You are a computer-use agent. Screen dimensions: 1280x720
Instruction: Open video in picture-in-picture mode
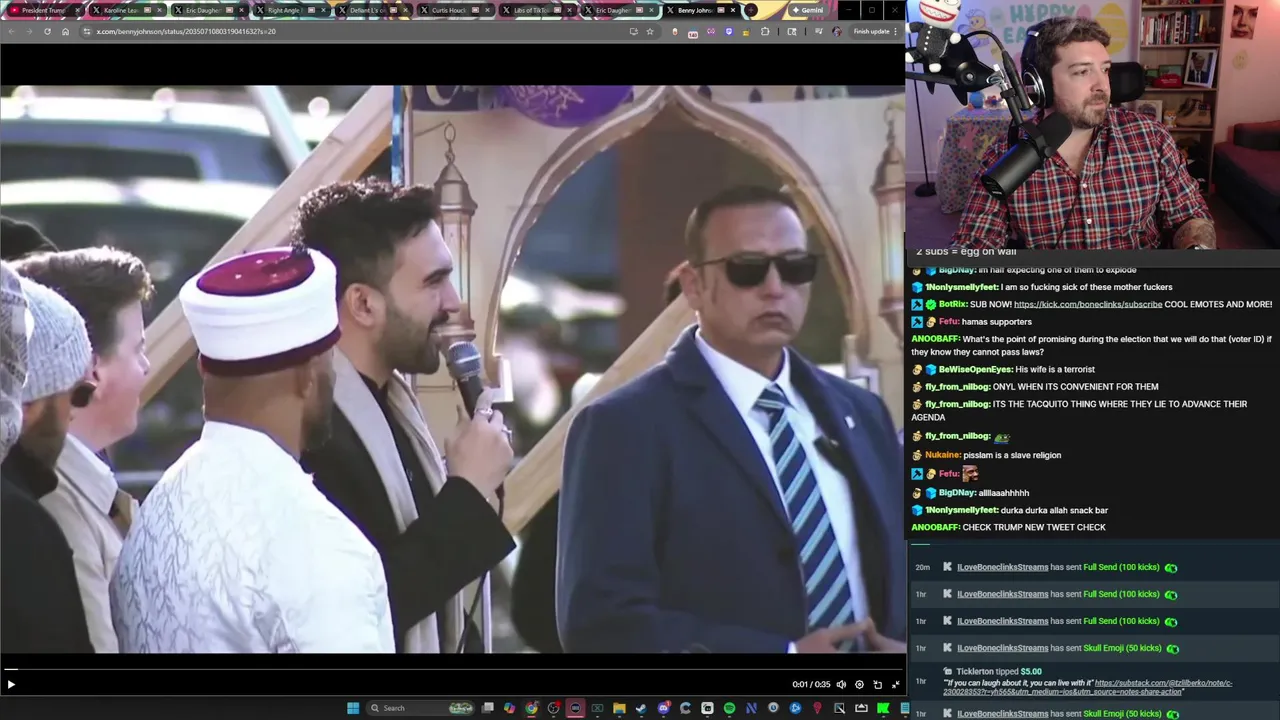877,685
